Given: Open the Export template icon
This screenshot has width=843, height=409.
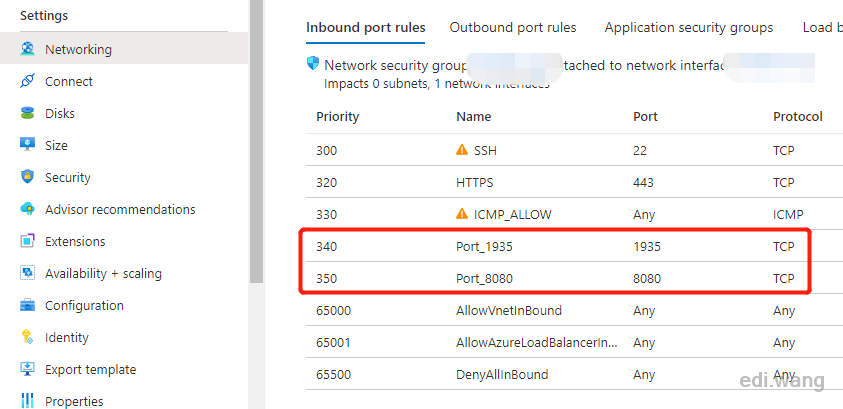Looking at the screenshot, I should (x=27, y=369).
